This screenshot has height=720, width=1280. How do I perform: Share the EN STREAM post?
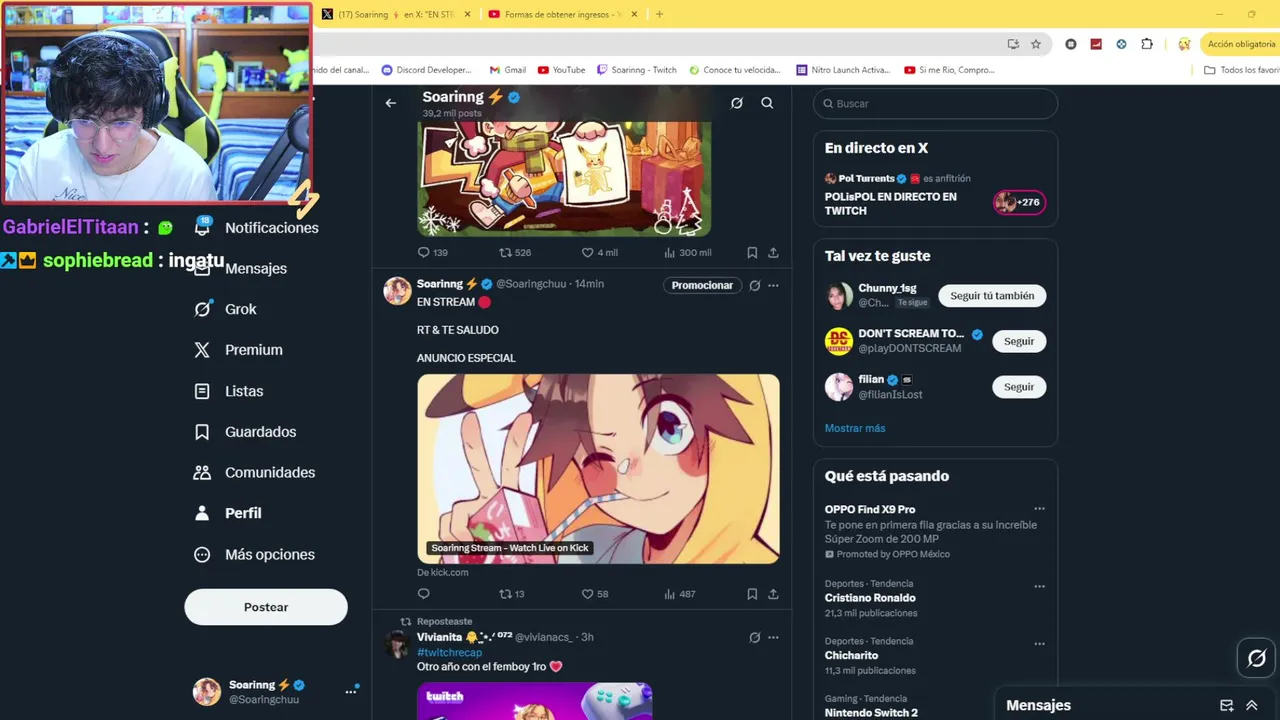(773, 594)
